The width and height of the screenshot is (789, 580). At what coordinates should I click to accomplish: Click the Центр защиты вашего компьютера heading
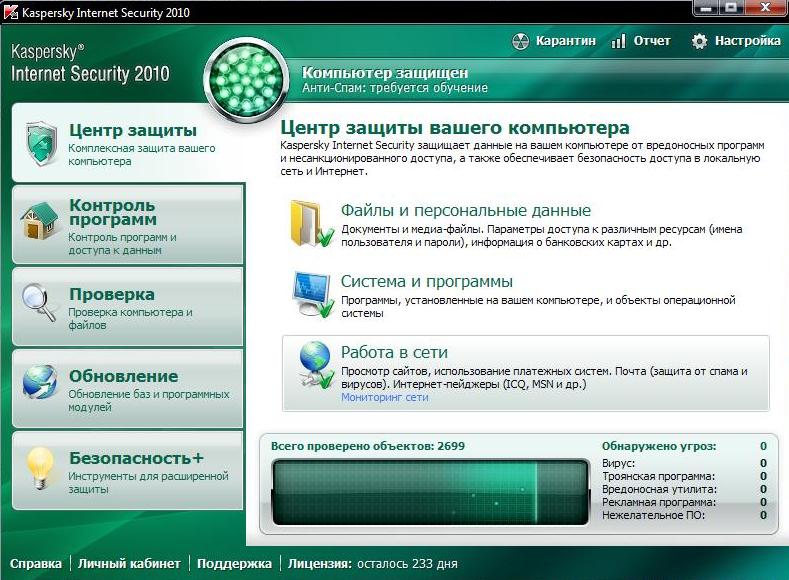(x=455, y=128)
